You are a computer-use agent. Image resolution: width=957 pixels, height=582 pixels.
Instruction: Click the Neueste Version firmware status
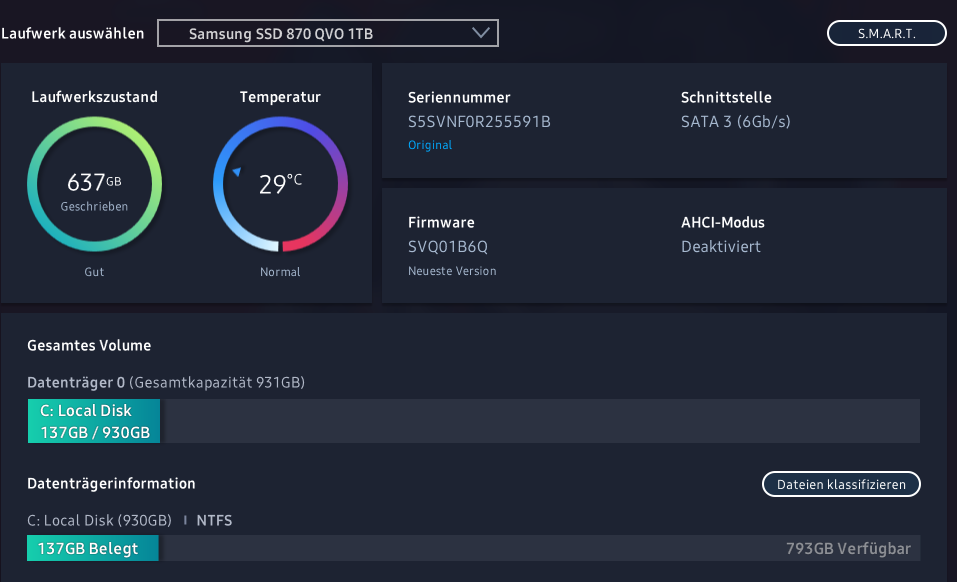[452, 271]
